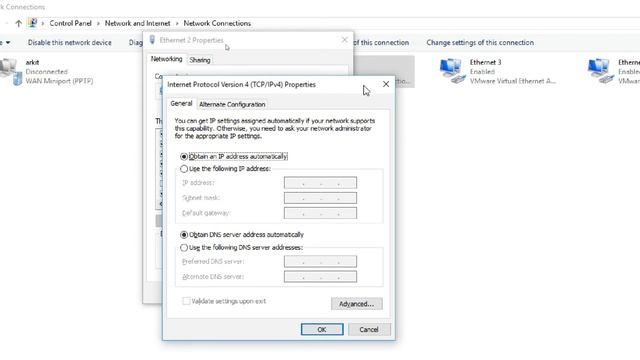Click the Alternate DNS server field
The width and height of the screenshot is (640, 360).
tap(320, 277)
